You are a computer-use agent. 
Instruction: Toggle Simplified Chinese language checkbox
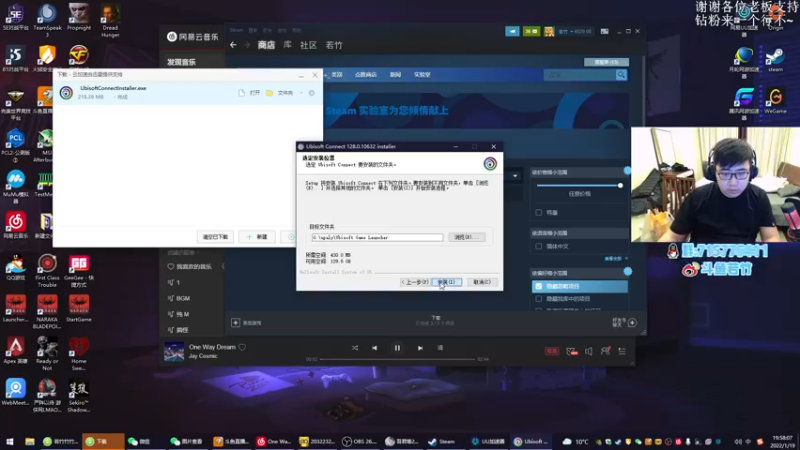pos(539,246)
